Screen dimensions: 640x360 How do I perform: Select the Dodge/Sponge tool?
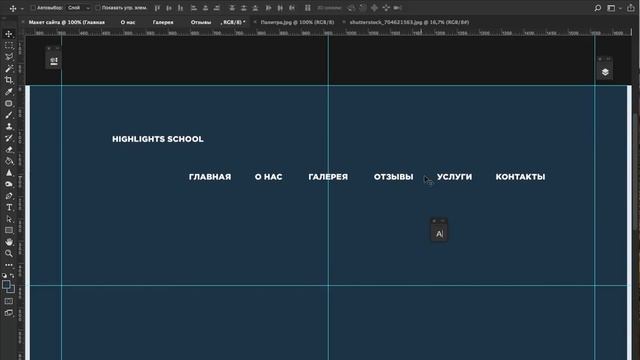pyautogui.click(x=9, y=184)
